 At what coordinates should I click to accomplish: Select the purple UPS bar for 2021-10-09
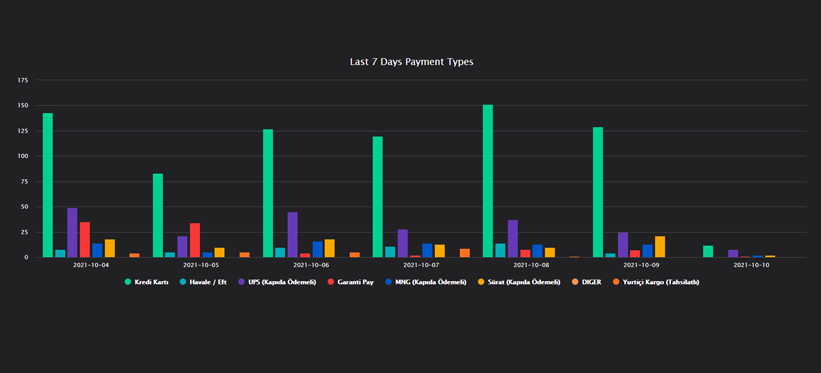coord(623,245)
